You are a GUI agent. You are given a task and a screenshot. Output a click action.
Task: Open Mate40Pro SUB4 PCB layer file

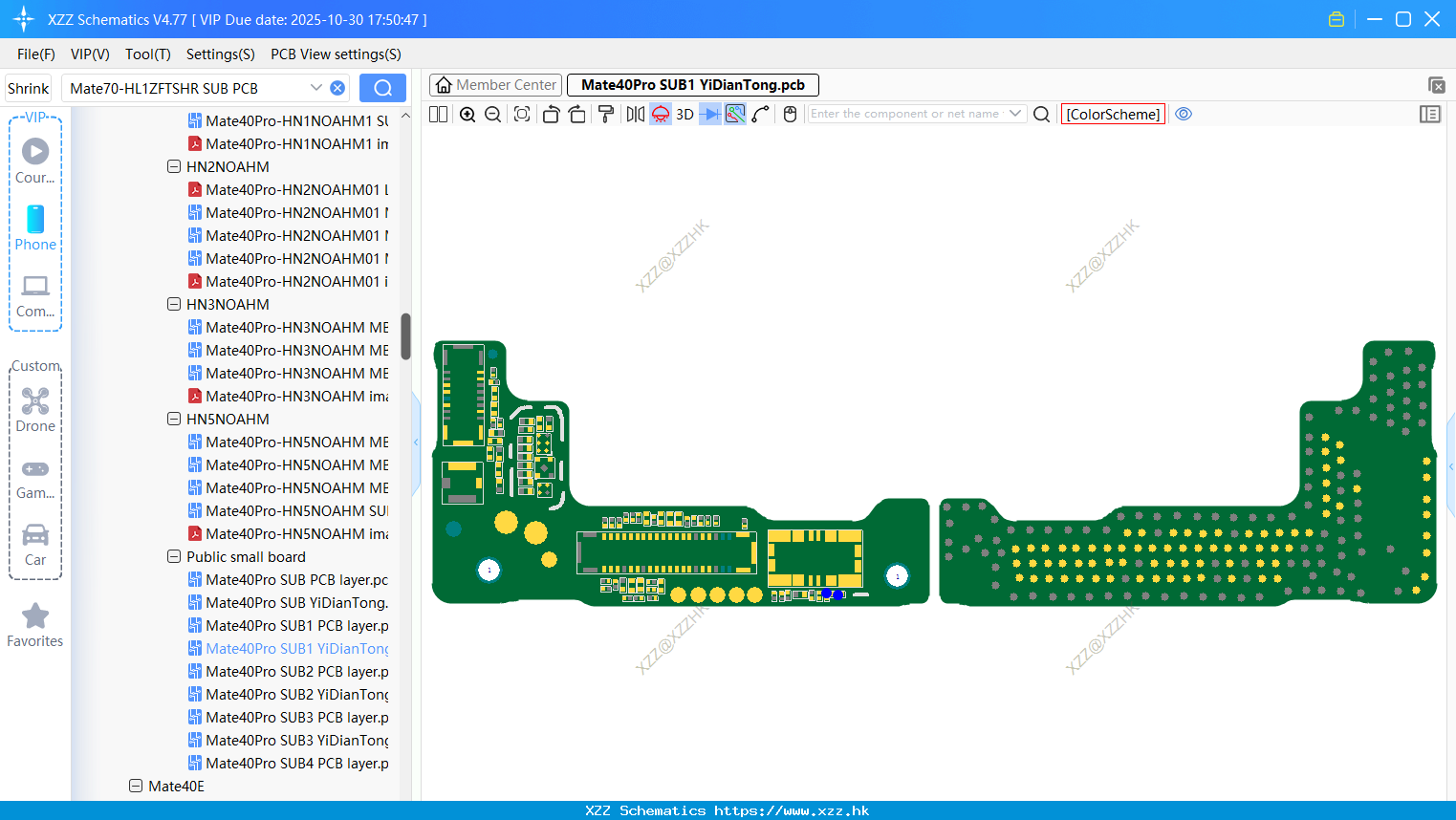tap(288, 763)
